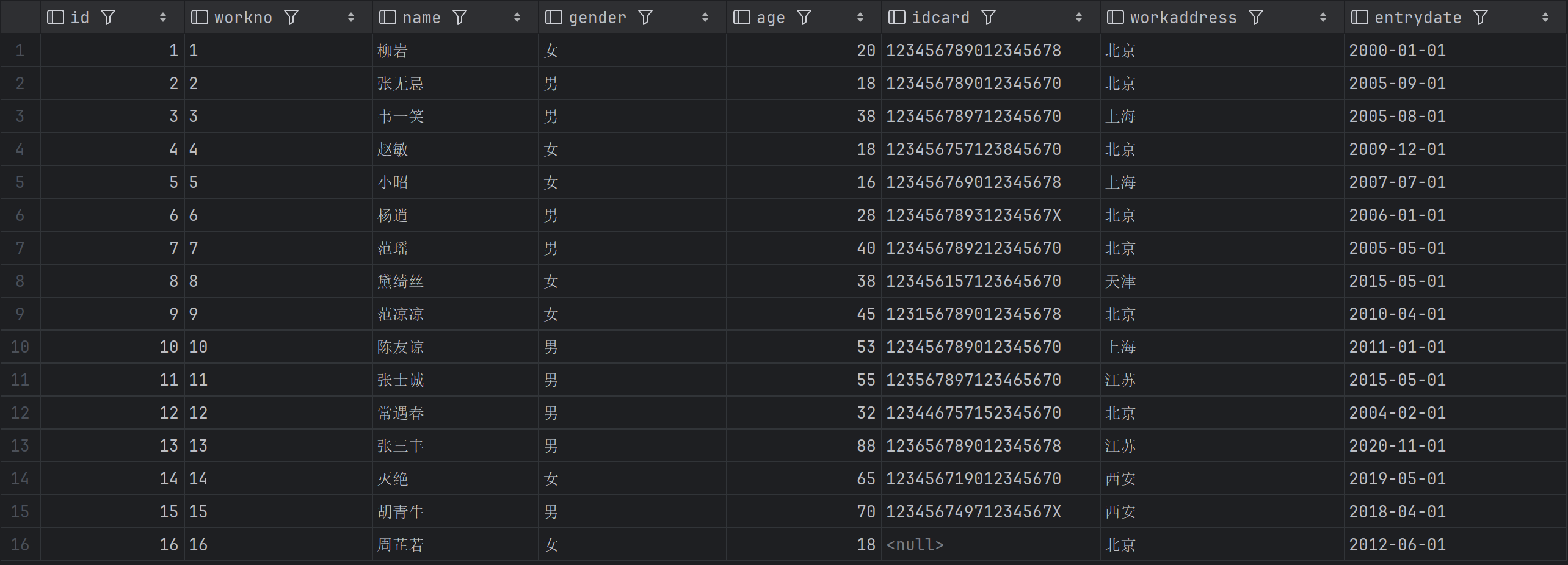Open filter for idcard column
The height and width of the screenshot is (565, 1568).
(989, 18)
